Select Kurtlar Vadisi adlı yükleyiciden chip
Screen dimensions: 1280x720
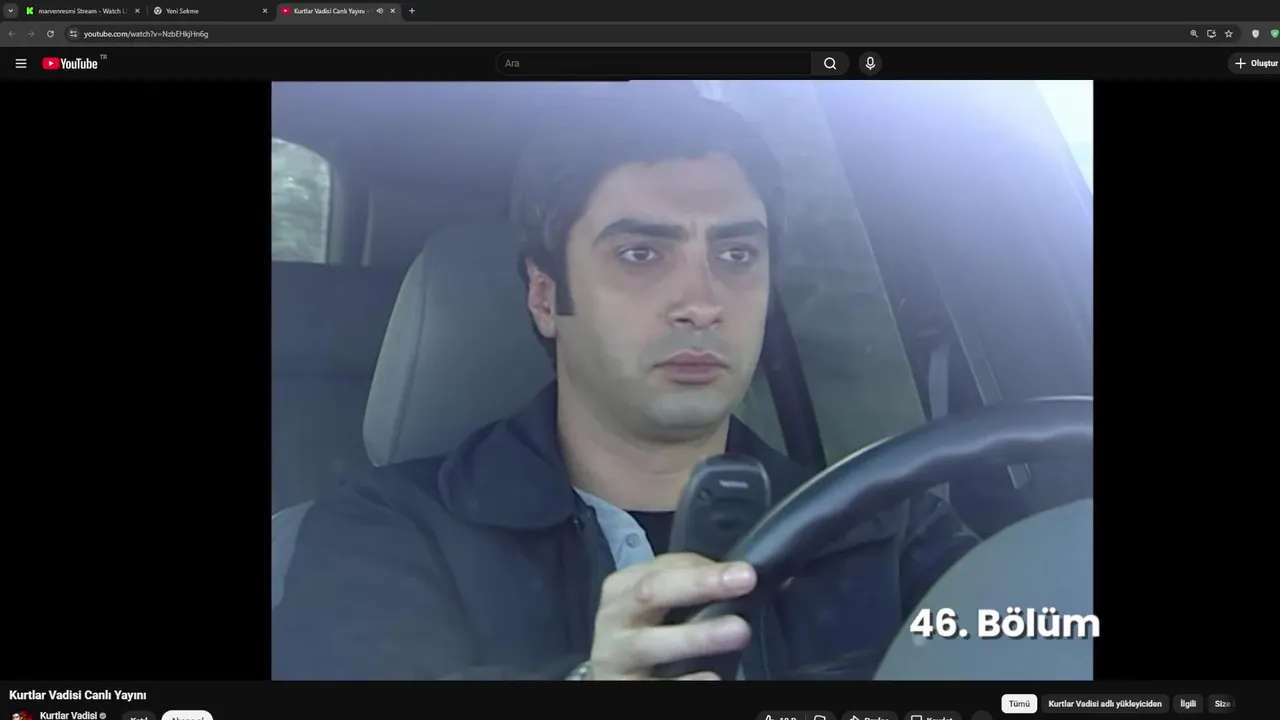click(x=1105, y=704)
